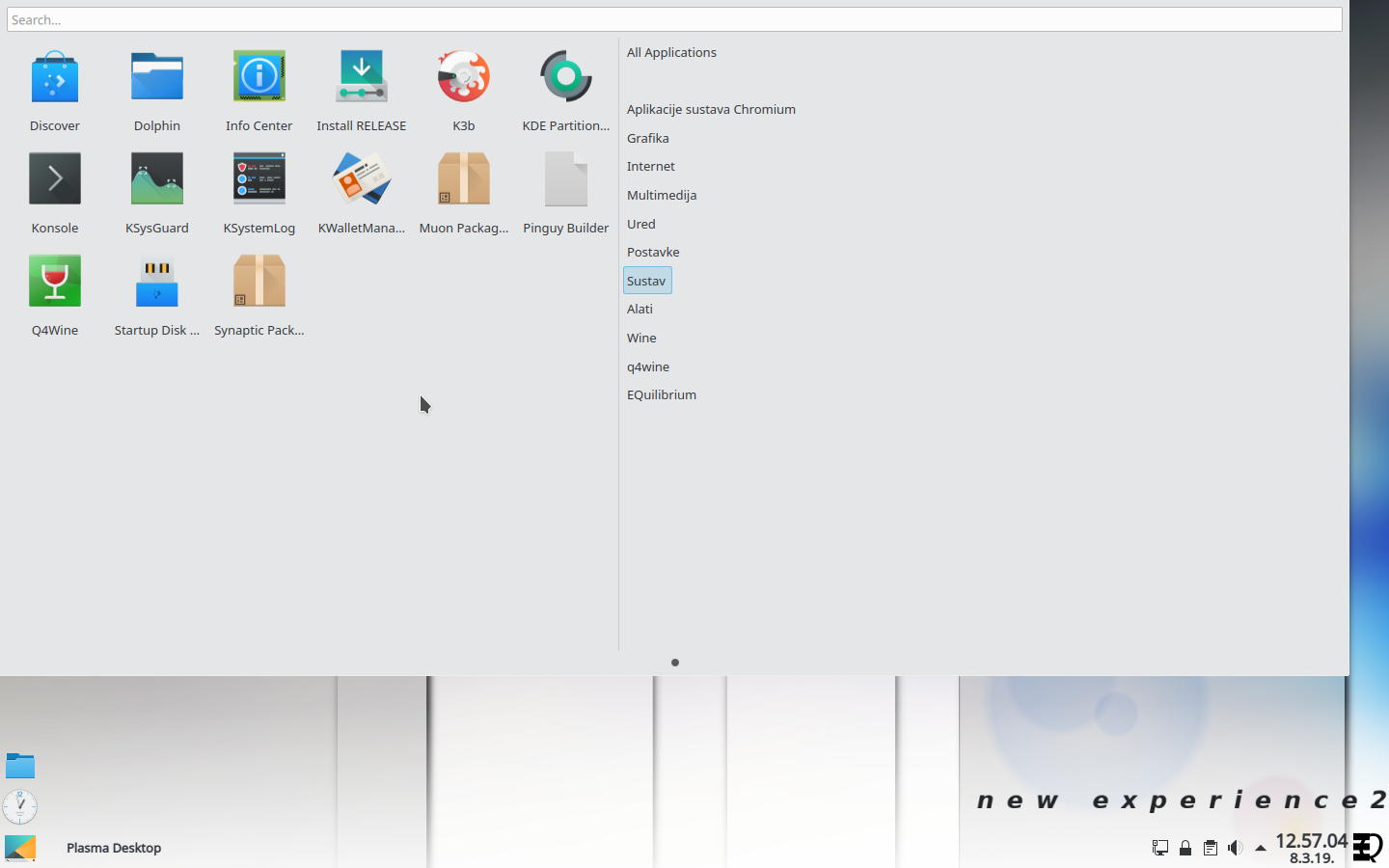Viewport: 1389px width, 868px height.
Task: Launch the Konsole terminal
Action: tap(55, 194)
